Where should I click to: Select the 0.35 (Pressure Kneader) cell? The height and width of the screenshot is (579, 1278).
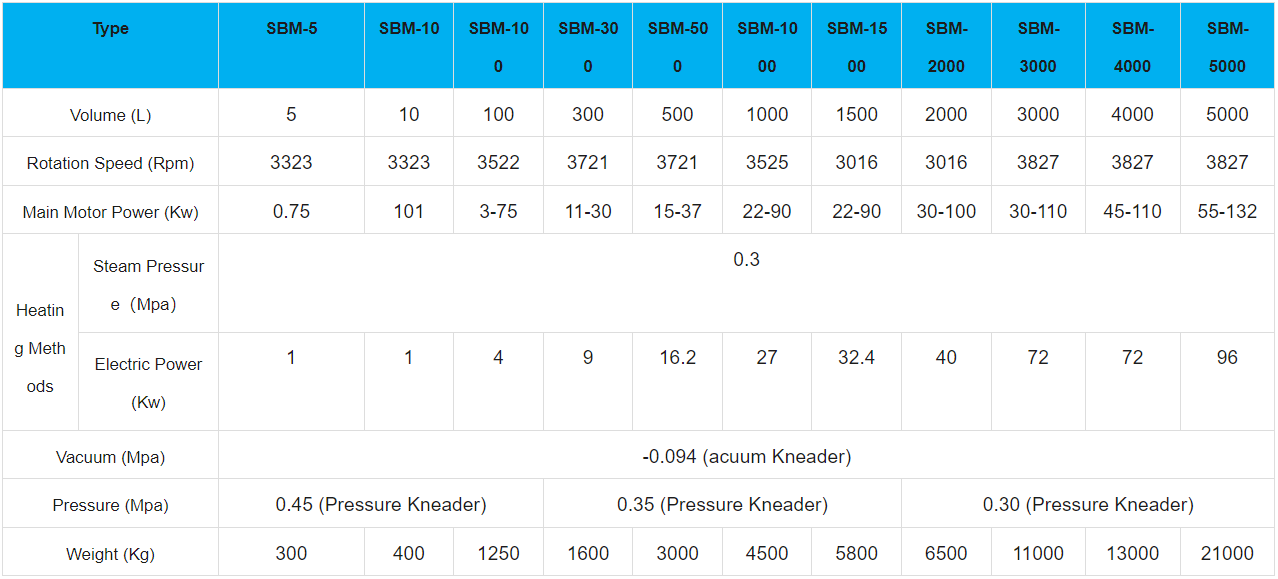click(x=722, y=505)
